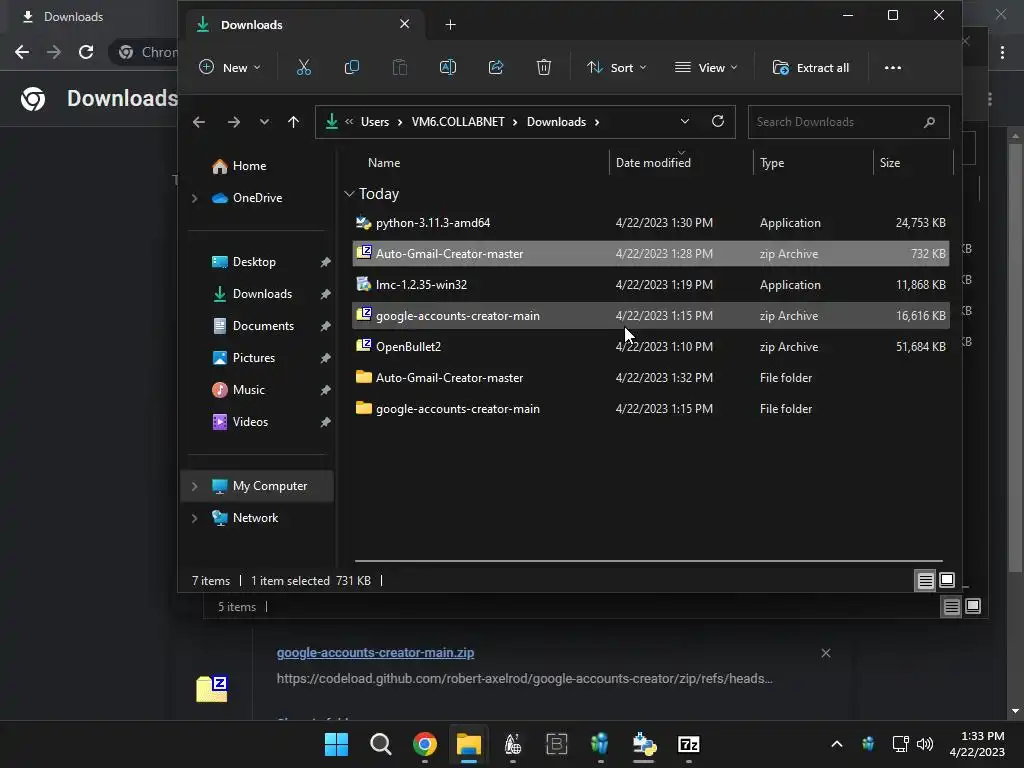This screenshot has width=1024, height=768.
Task: Switch to details view layout icon
Action: point(925,580)
